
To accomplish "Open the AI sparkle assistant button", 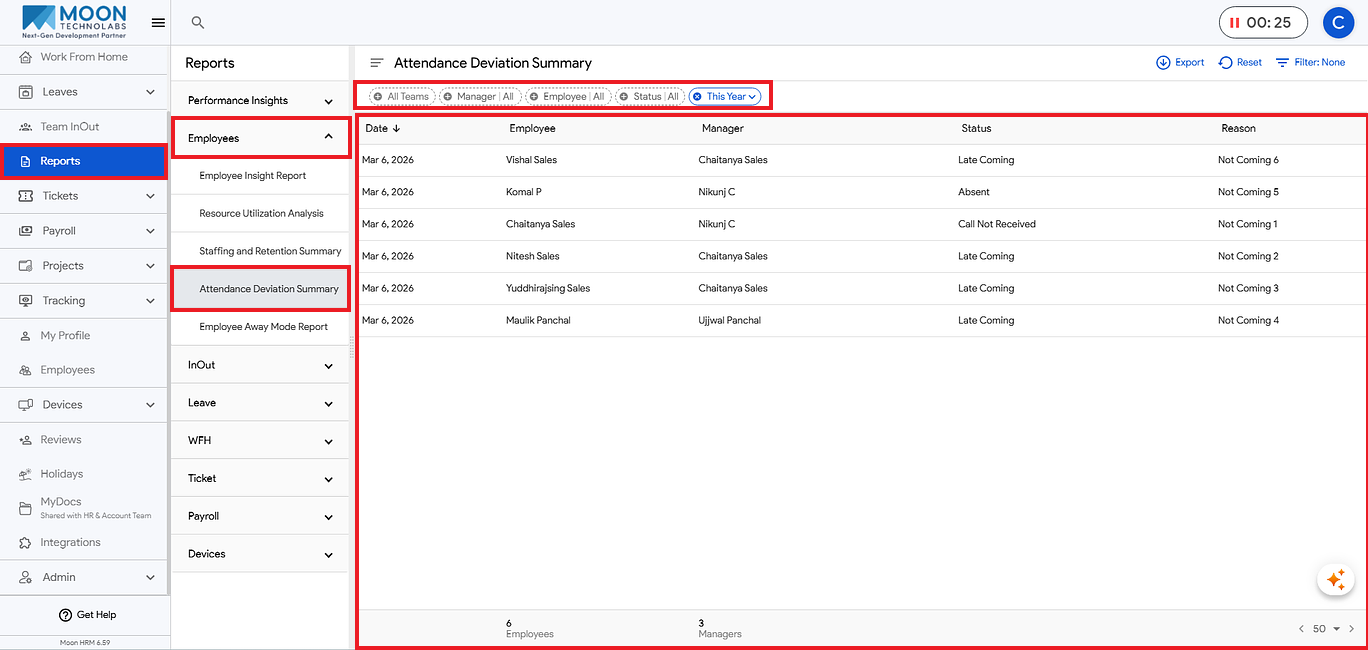I will point(1335,578).
